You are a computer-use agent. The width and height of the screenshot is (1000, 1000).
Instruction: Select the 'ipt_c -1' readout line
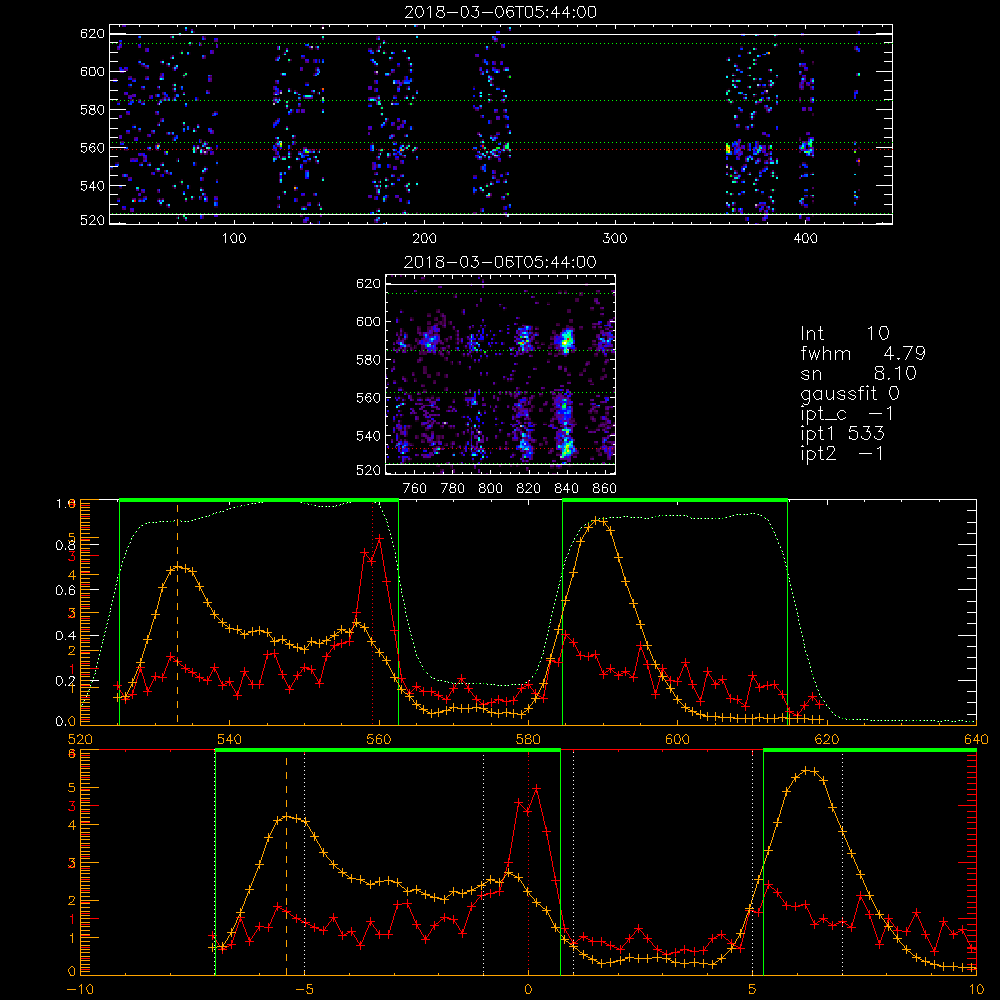pyautogui.click(x=848, y=414)
